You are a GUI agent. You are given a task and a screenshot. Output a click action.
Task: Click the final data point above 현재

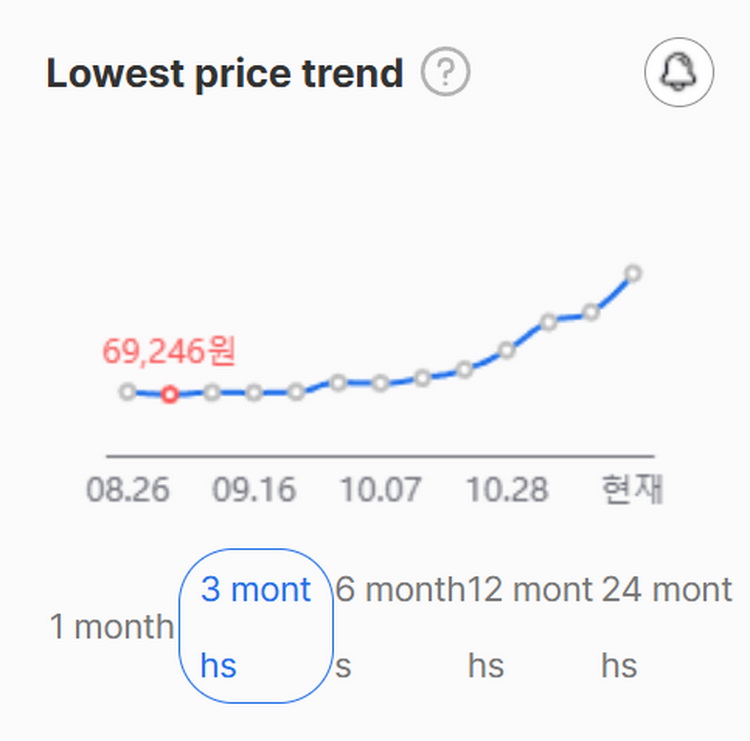(x=632, y=272)
